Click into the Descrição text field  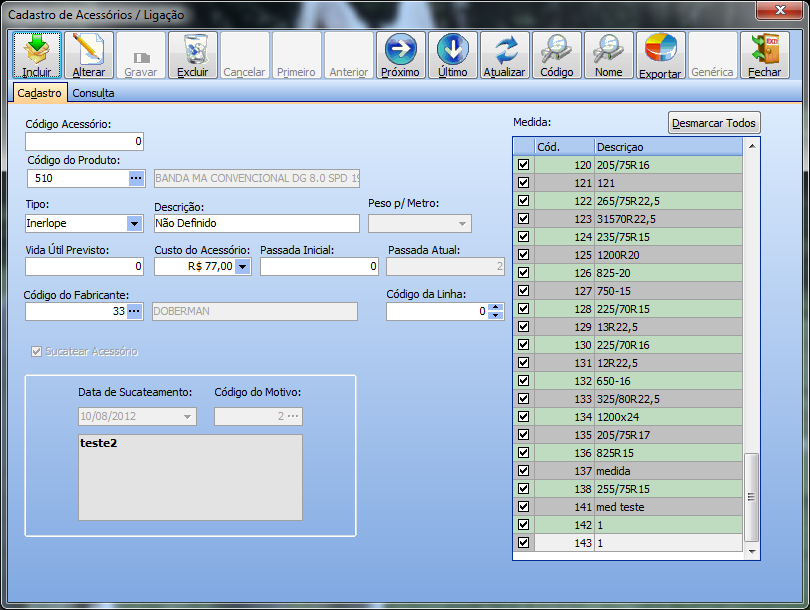256,223
